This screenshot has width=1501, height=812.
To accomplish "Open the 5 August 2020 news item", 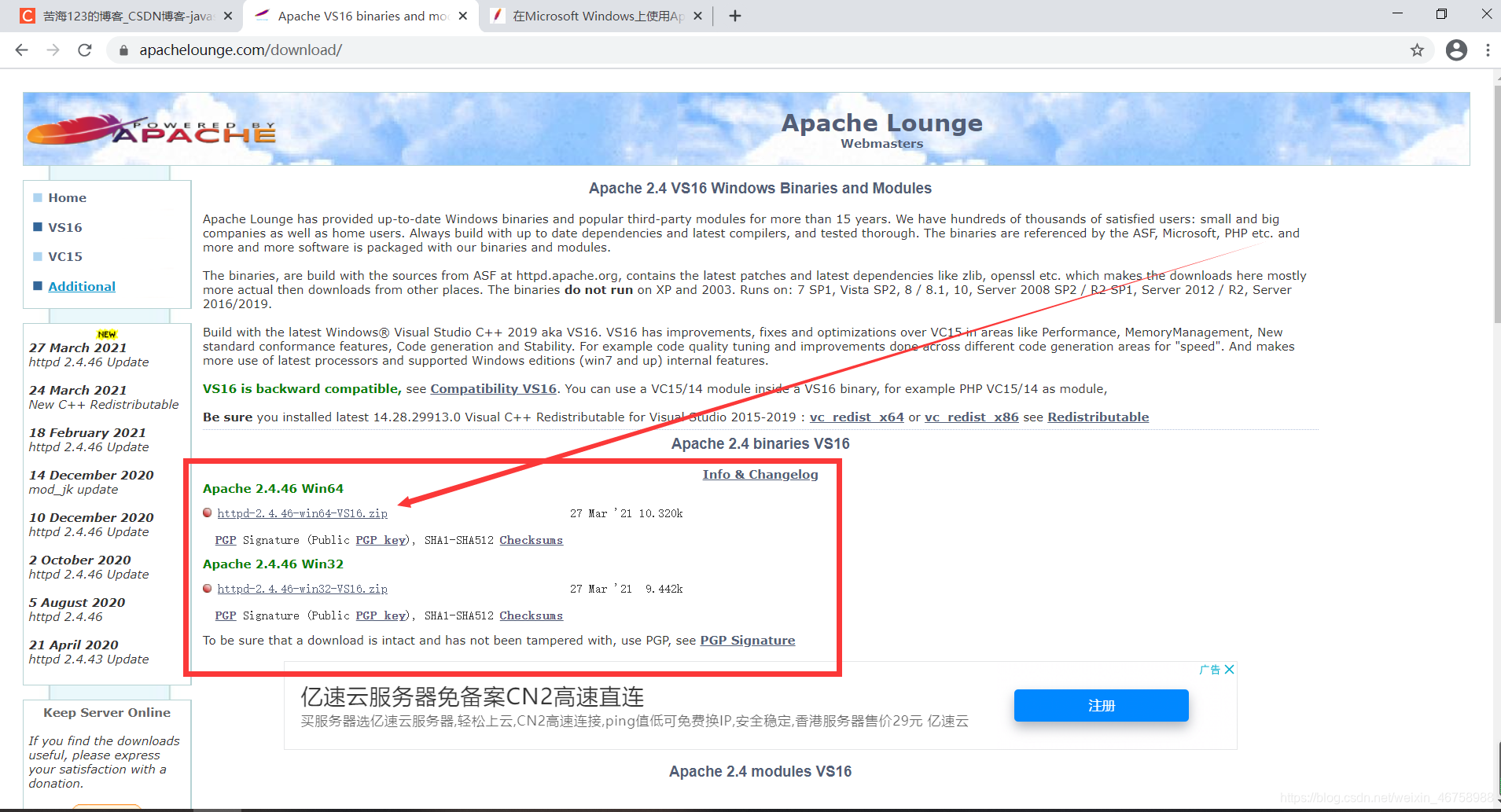I will point(77,609).
